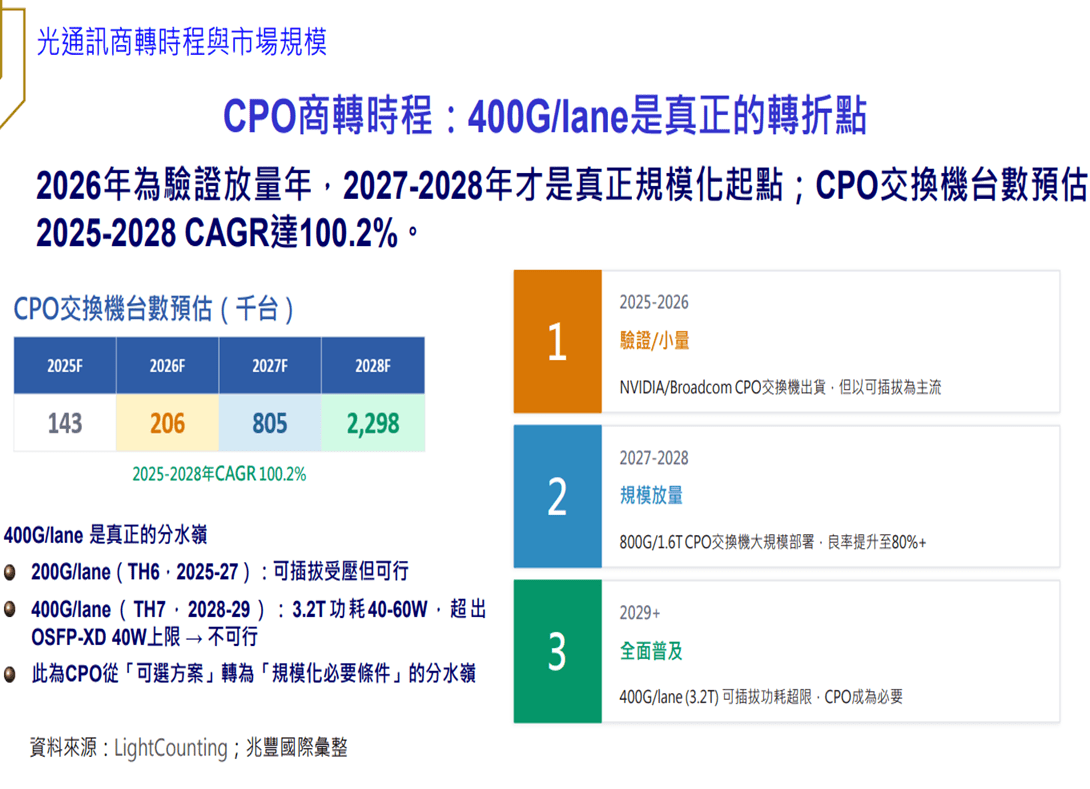Select the 2027F table header cell
Image resolution: width=1090 pixels, height=789 pixels.
tap(270, 366)
